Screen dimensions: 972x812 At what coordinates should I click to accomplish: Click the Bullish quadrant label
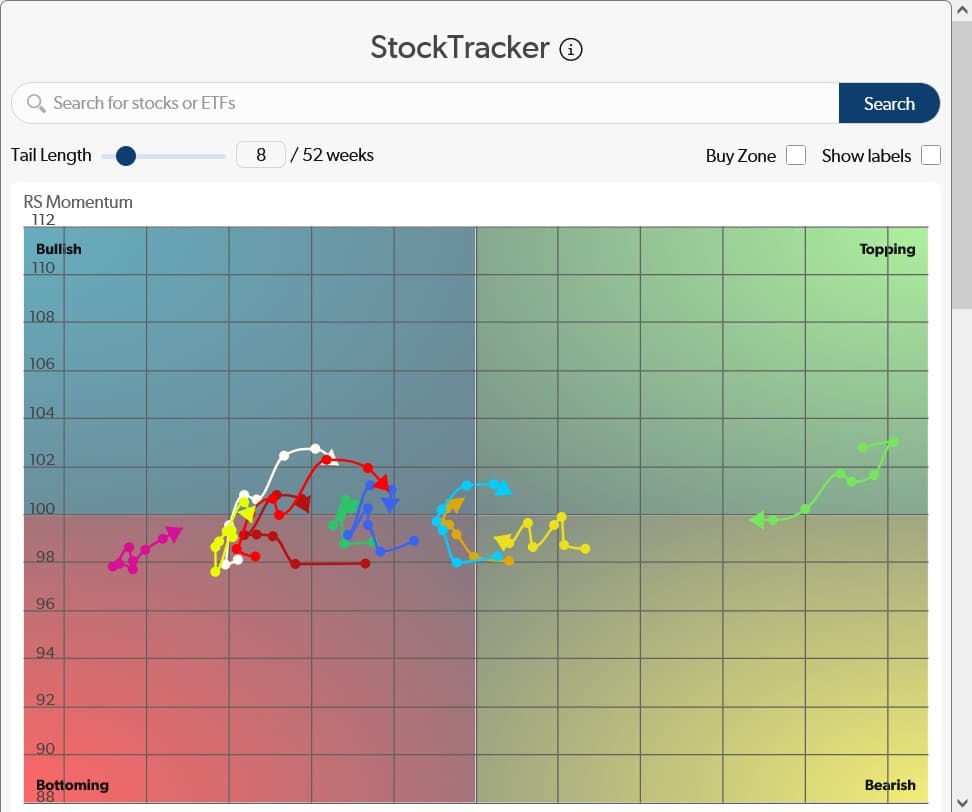(59, 249)
